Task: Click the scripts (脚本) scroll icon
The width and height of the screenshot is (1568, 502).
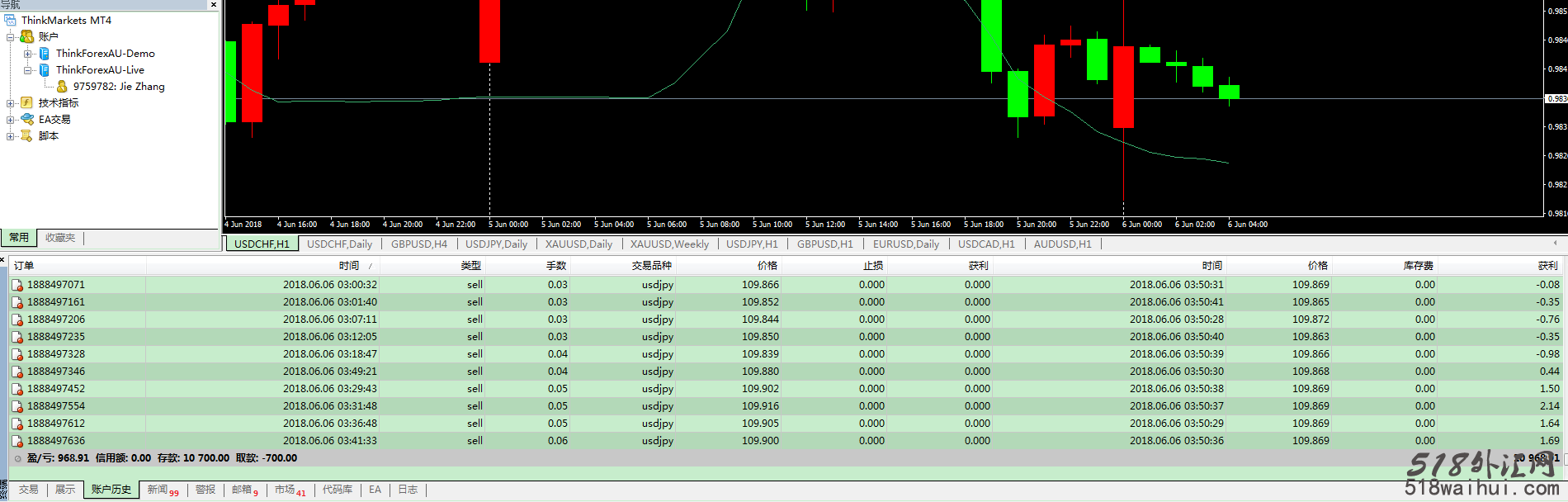Action: (x=27, y=135)
